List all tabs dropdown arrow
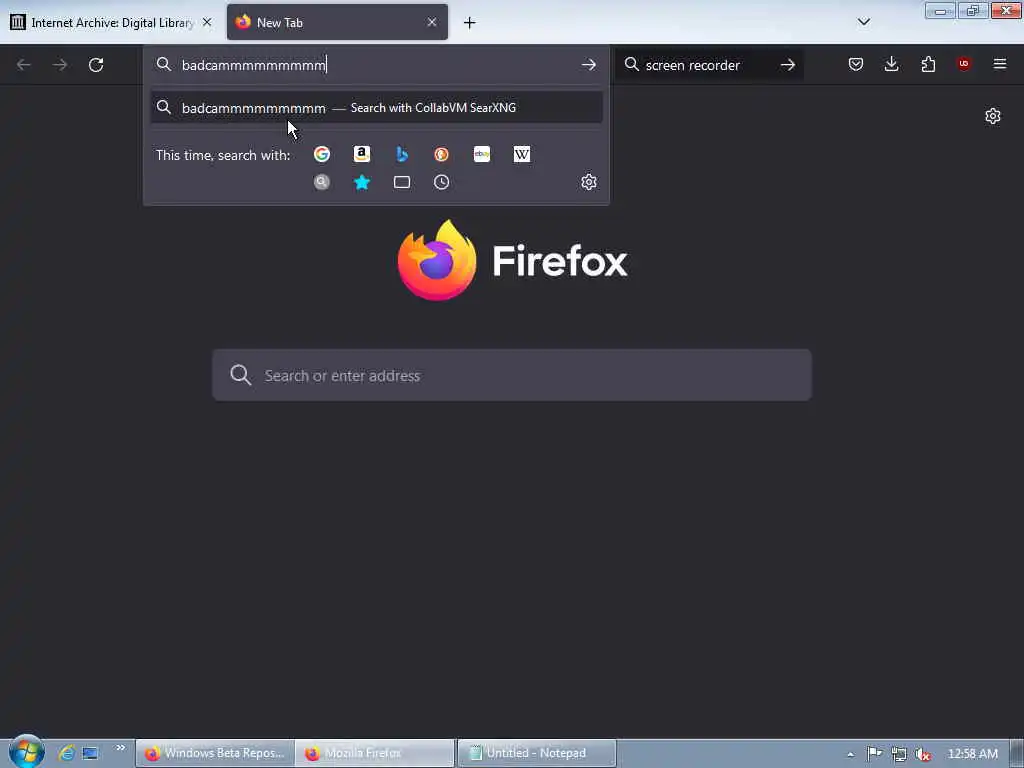Image resolution: width=1024 pixels, height=768 pixels. point(863,22)
